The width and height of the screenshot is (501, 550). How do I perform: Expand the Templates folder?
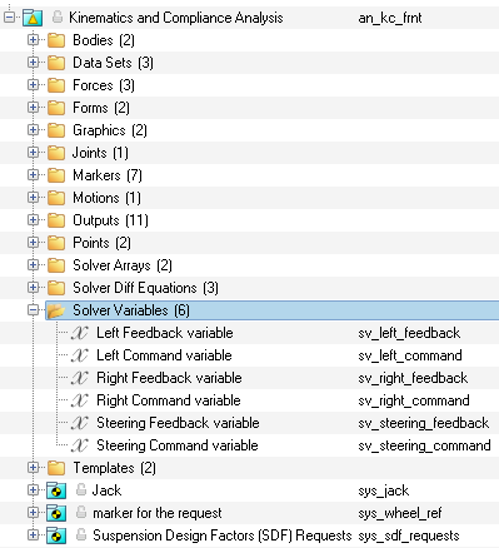(x=33, y=468)
